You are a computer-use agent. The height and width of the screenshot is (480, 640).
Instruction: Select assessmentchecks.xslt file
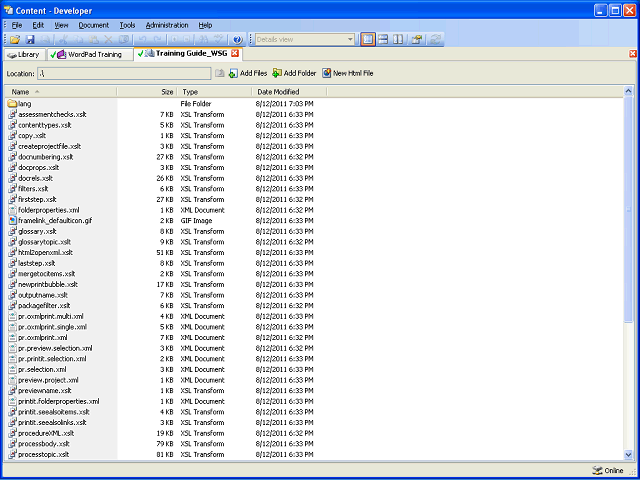click(52, 114)
